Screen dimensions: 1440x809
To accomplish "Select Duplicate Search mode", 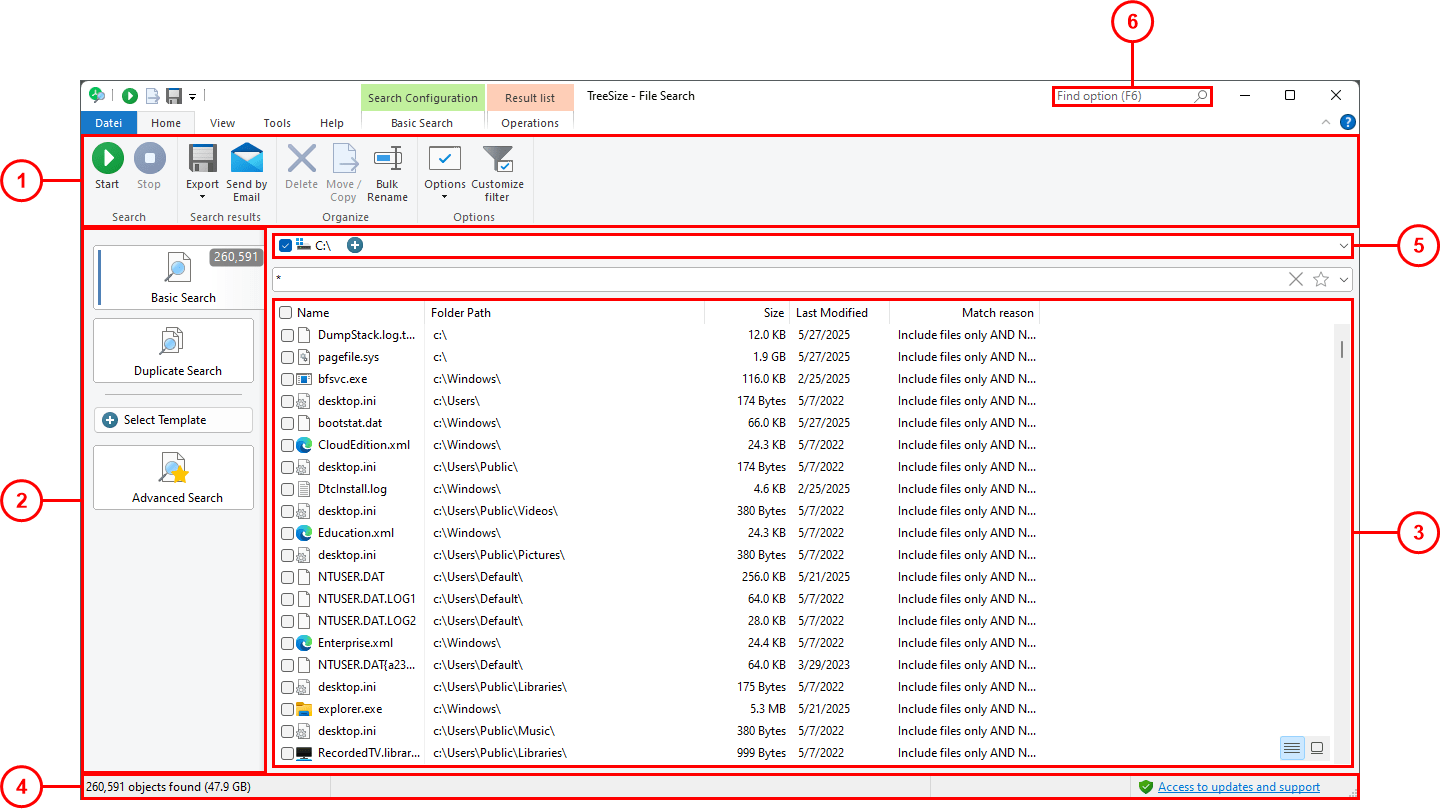I will coord(174,351).
